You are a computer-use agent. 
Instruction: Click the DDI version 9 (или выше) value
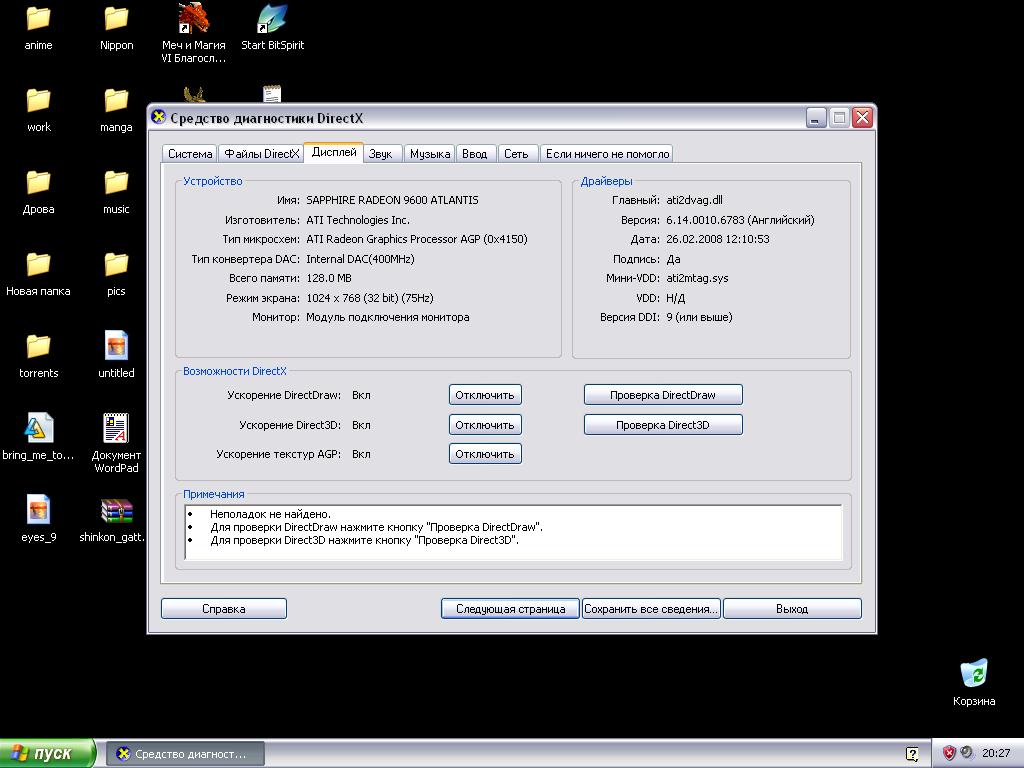(699, 317)
